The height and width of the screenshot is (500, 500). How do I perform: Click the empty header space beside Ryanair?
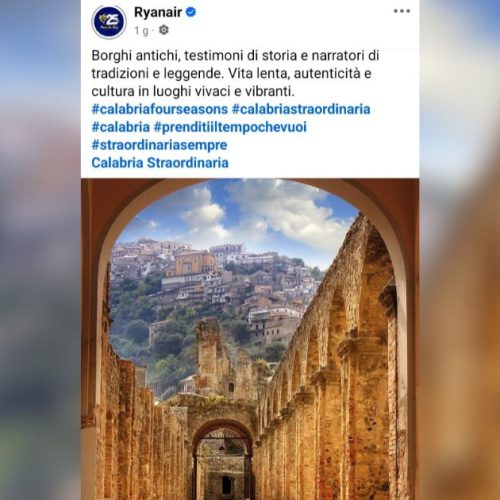pos(293,22)
